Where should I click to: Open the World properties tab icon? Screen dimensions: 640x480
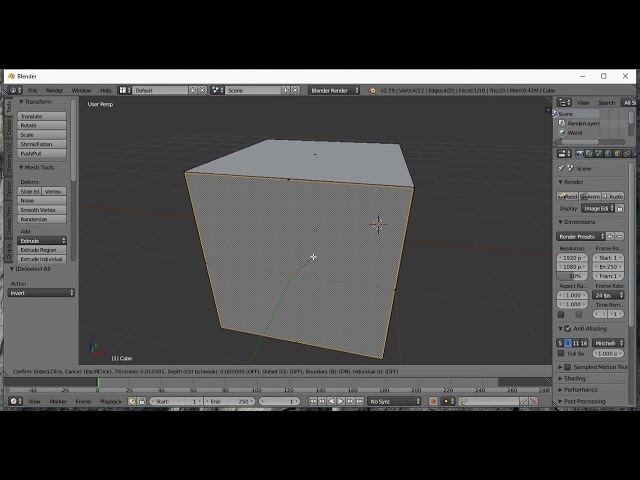(608, 153)
